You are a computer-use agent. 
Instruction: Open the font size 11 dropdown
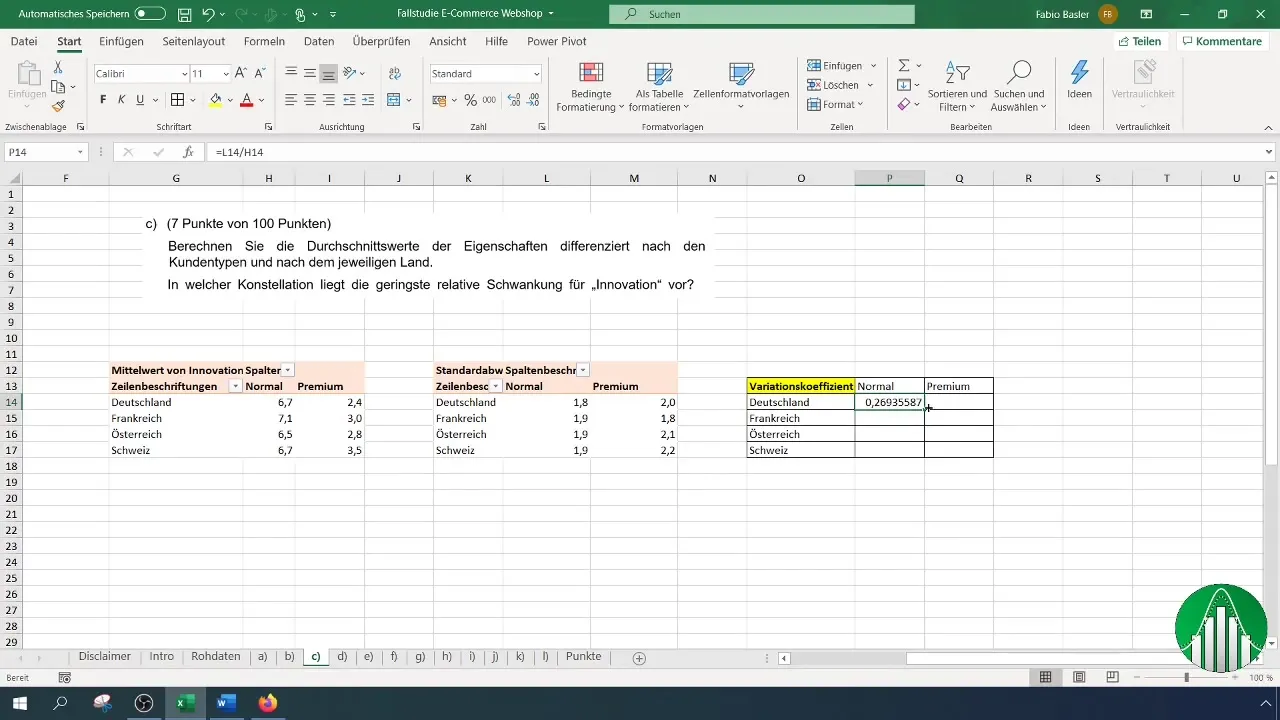tap(224, 74)
